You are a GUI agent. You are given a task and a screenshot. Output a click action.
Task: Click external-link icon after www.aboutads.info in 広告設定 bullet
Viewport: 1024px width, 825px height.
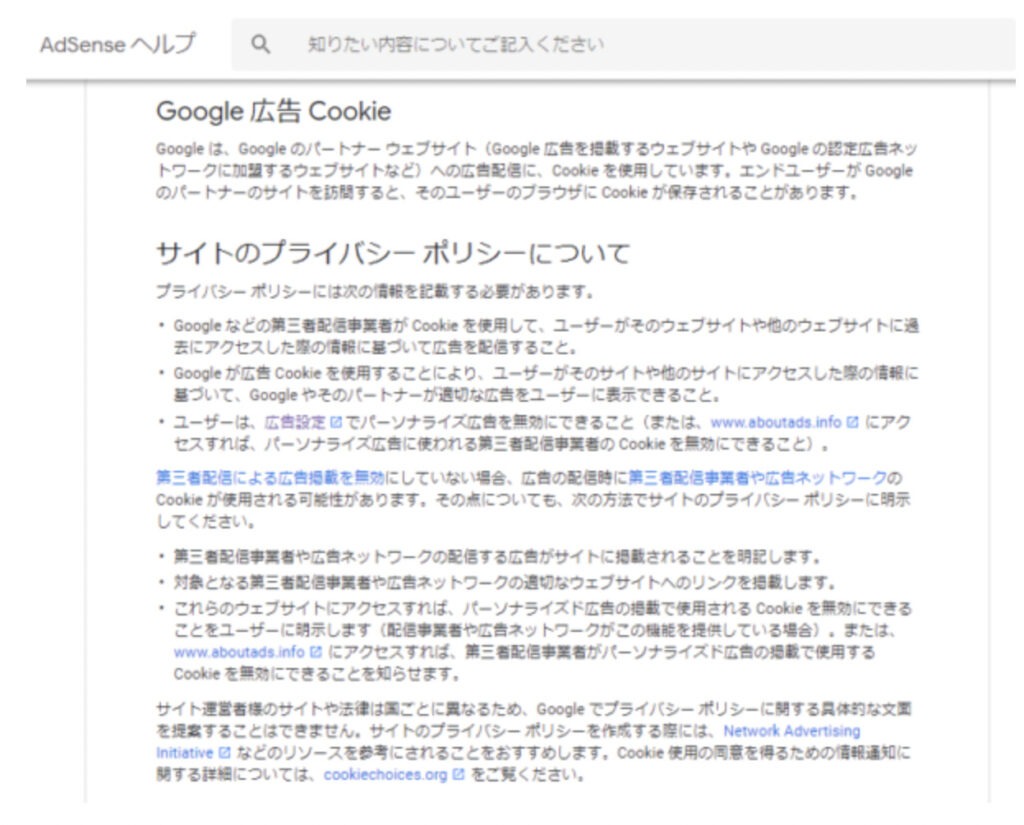tap(852, 423)
